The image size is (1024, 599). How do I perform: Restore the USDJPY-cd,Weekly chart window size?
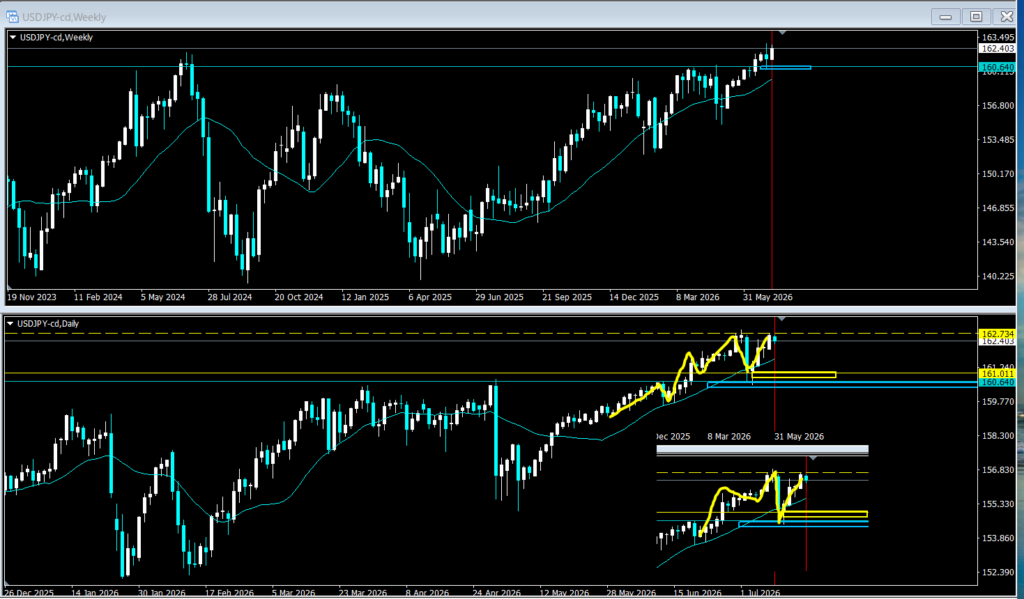coord(976,17)
